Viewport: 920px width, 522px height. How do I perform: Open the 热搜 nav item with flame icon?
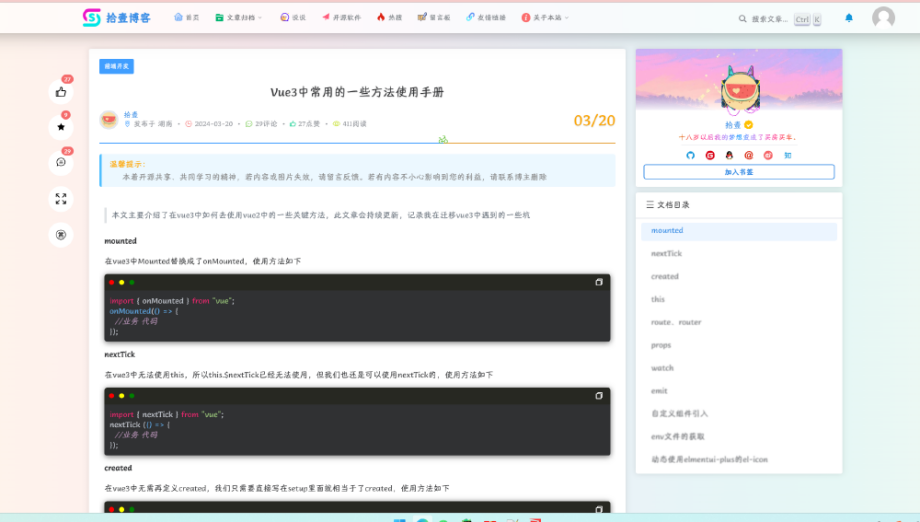click(390, 18)
